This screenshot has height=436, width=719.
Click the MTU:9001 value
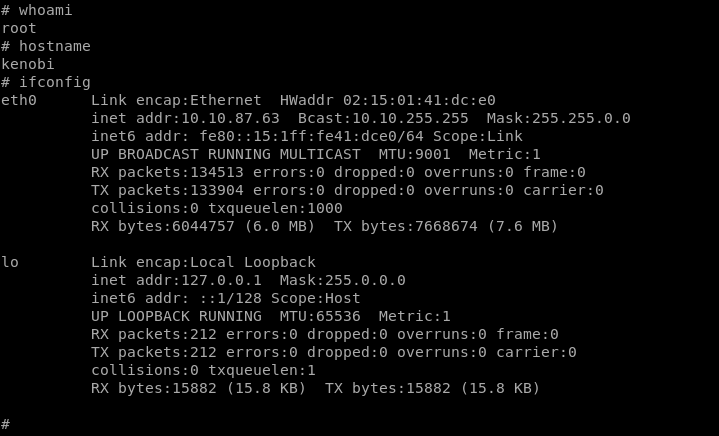(415, 154)
